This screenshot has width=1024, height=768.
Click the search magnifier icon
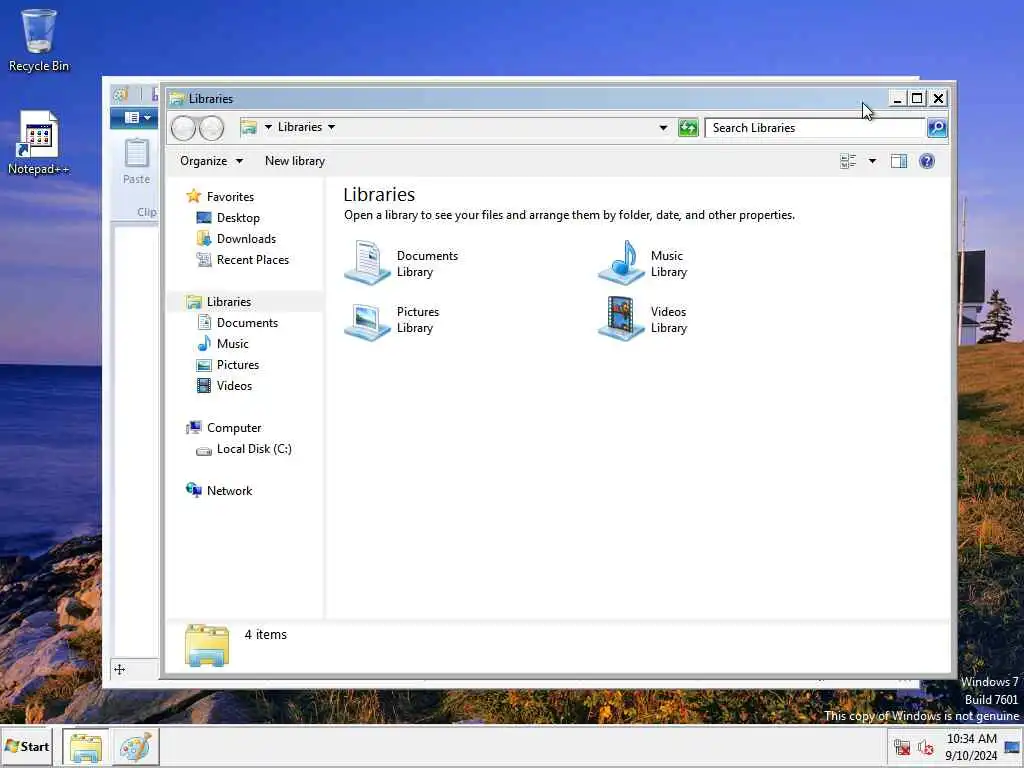click(x=936, y=127)
